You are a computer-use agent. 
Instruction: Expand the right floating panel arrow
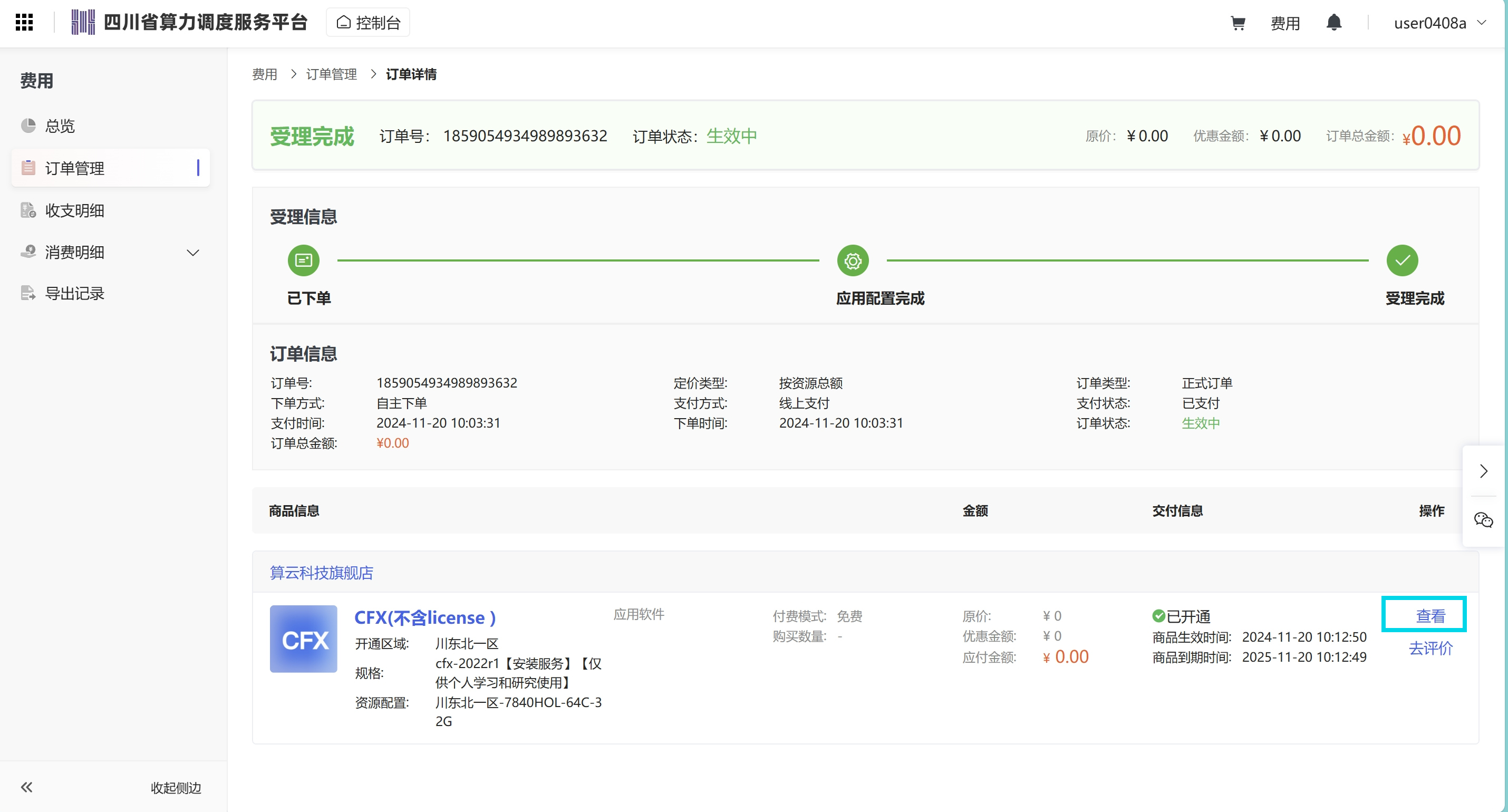coord(1483,471)
